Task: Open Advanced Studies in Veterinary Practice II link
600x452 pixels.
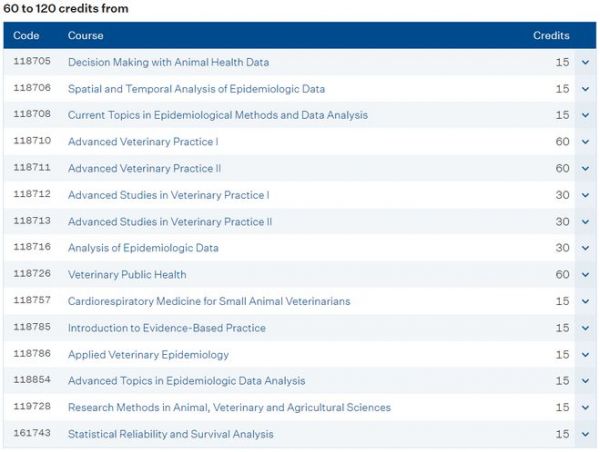Action: tap(170, 222)
